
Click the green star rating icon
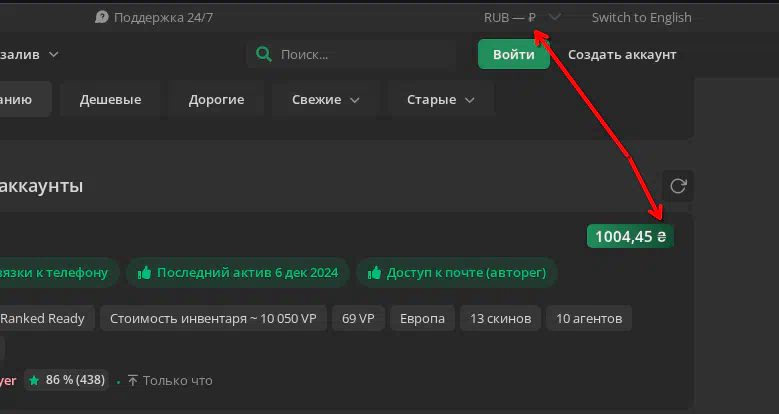[x=34, y=381]
